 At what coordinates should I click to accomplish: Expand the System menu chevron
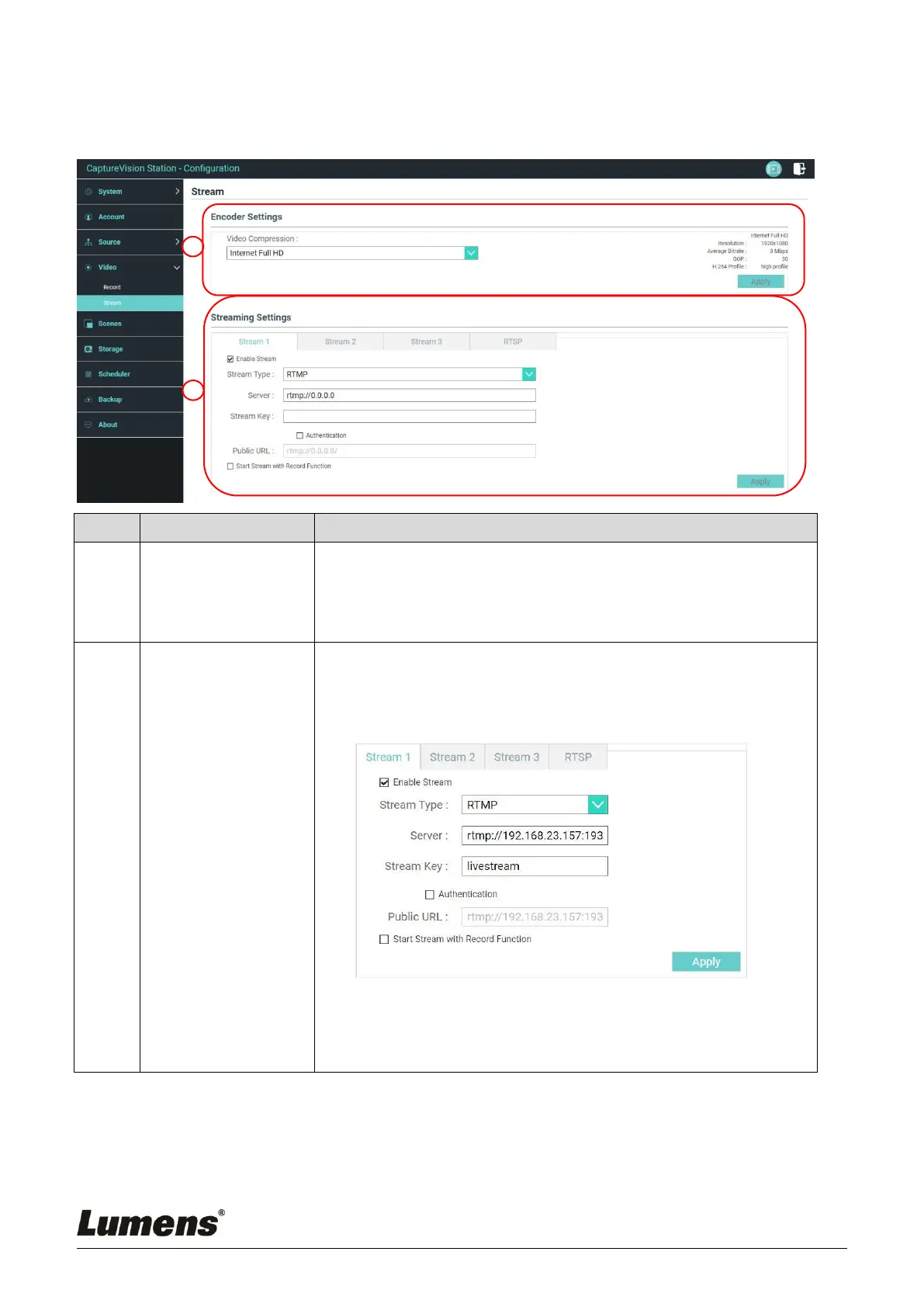[177, 191]
